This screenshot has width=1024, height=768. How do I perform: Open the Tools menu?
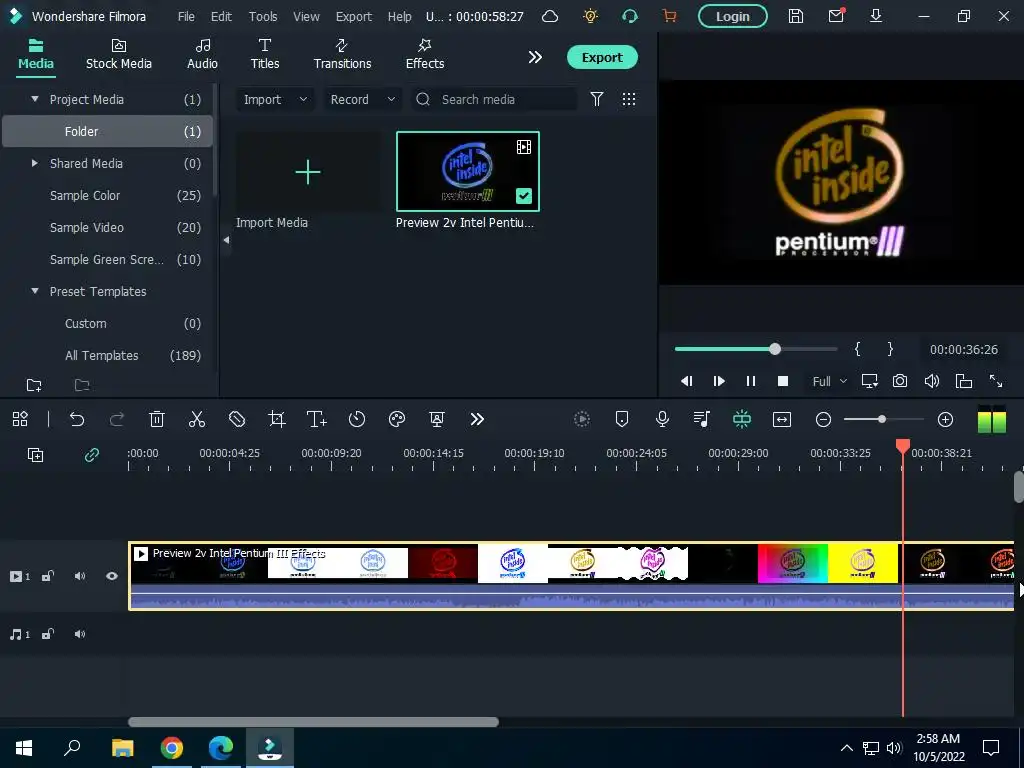click(263, 16)
